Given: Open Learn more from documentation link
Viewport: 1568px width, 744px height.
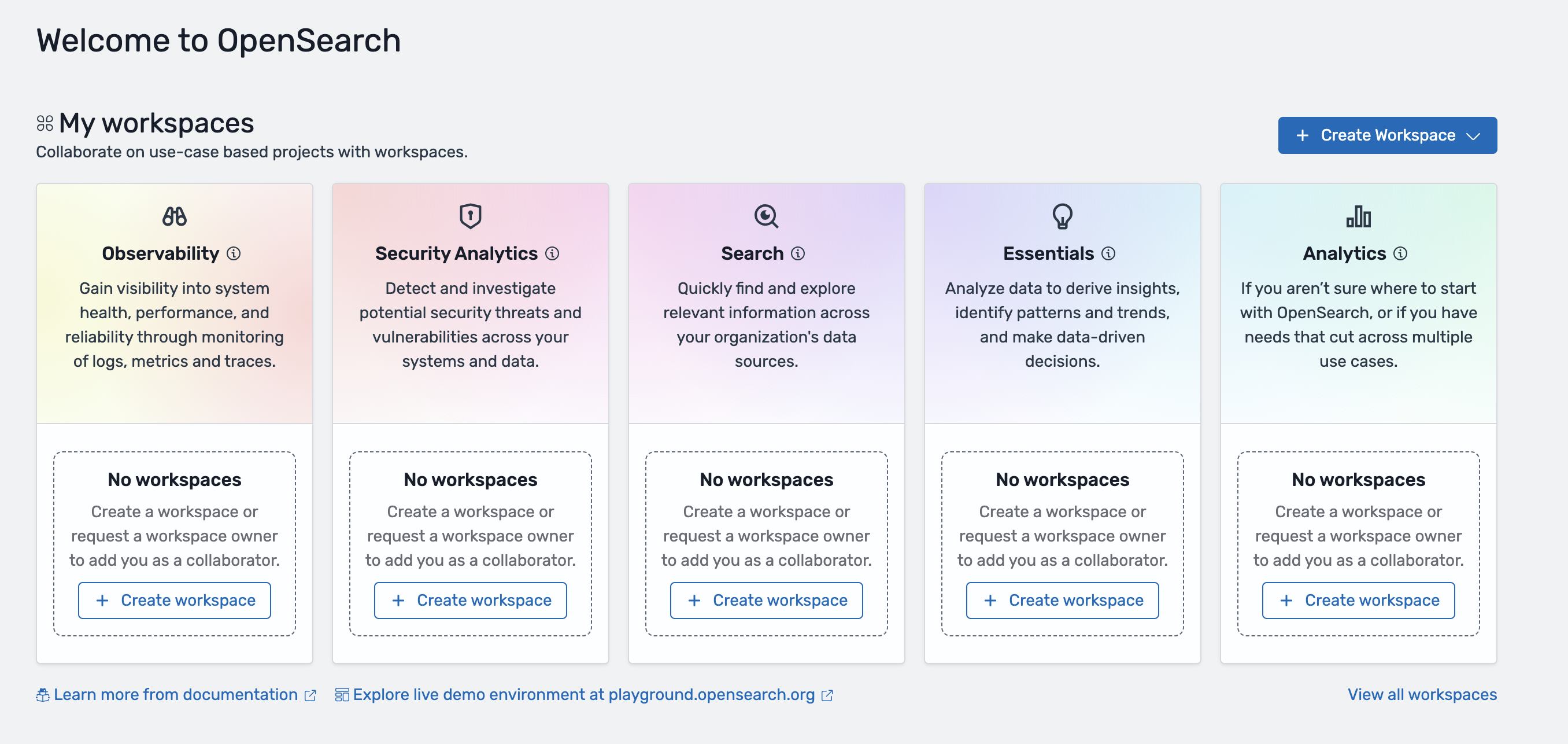Looking at the screenshot, I should coord(175,694).
